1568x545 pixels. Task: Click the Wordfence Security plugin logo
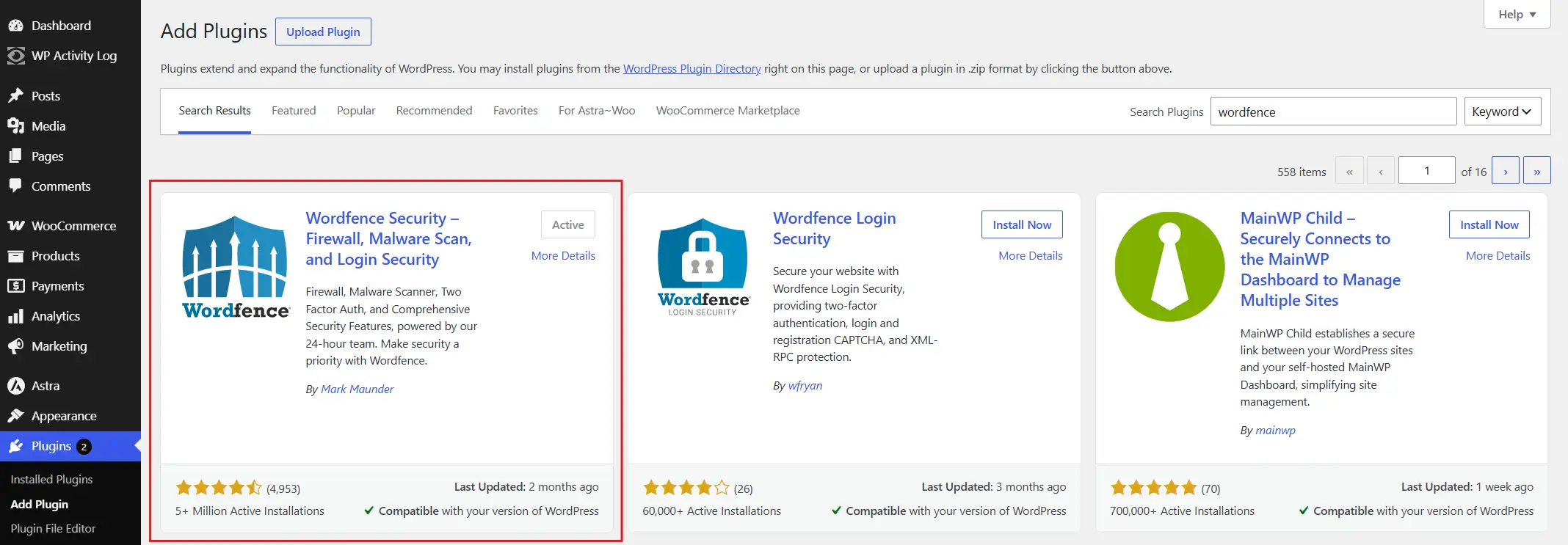(236, 266)
